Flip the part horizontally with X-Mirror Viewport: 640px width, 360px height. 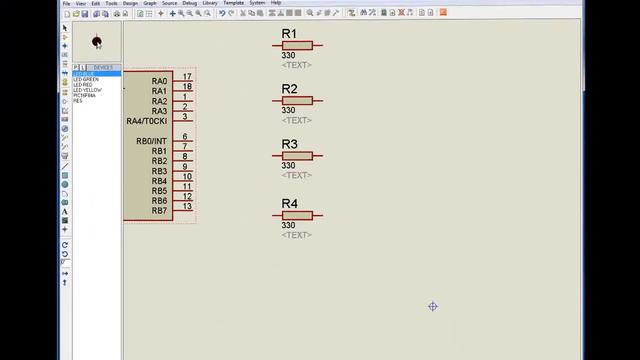coord(65,273)
